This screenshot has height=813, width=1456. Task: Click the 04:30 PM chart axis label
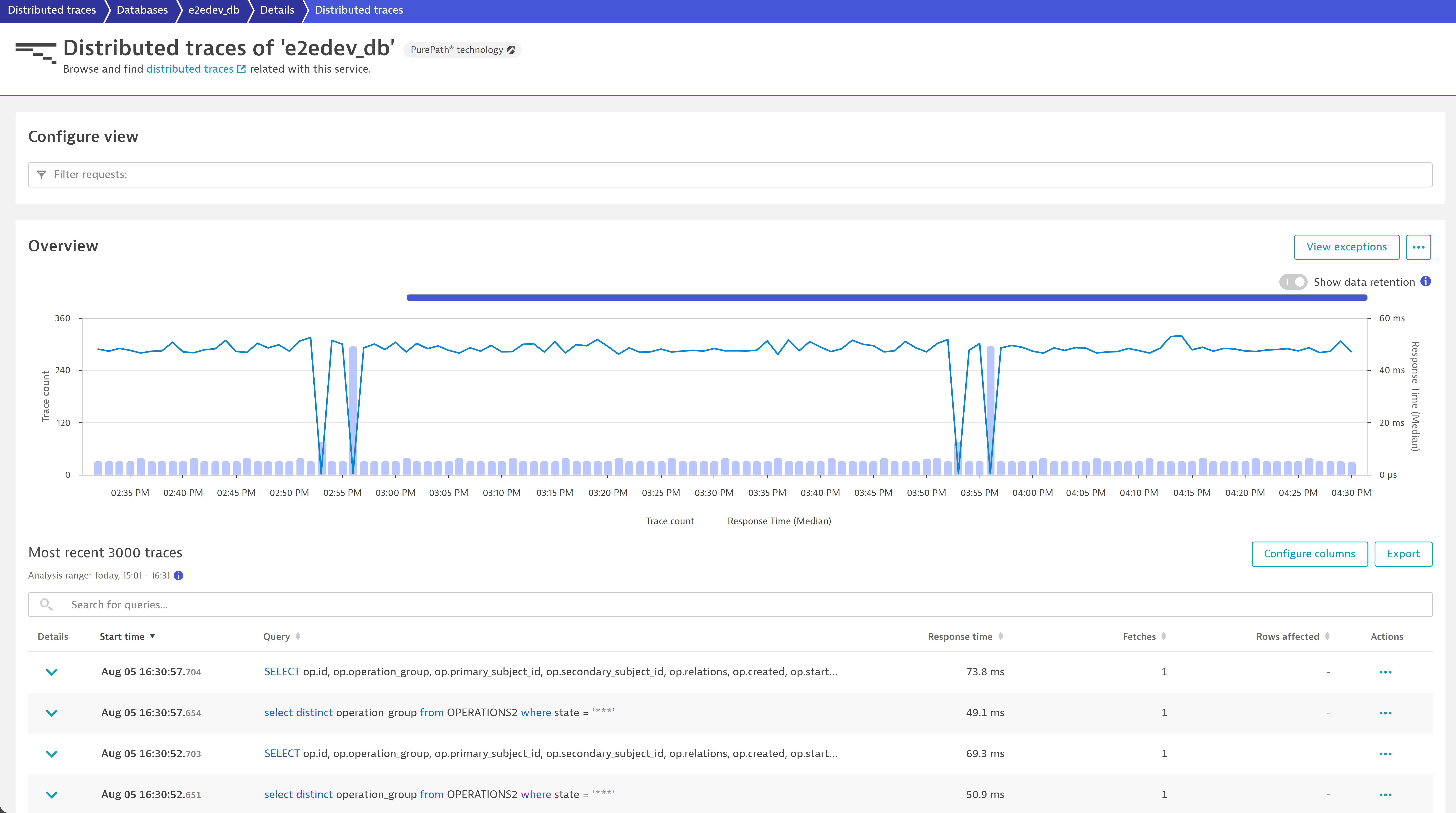pos(1351,493)
